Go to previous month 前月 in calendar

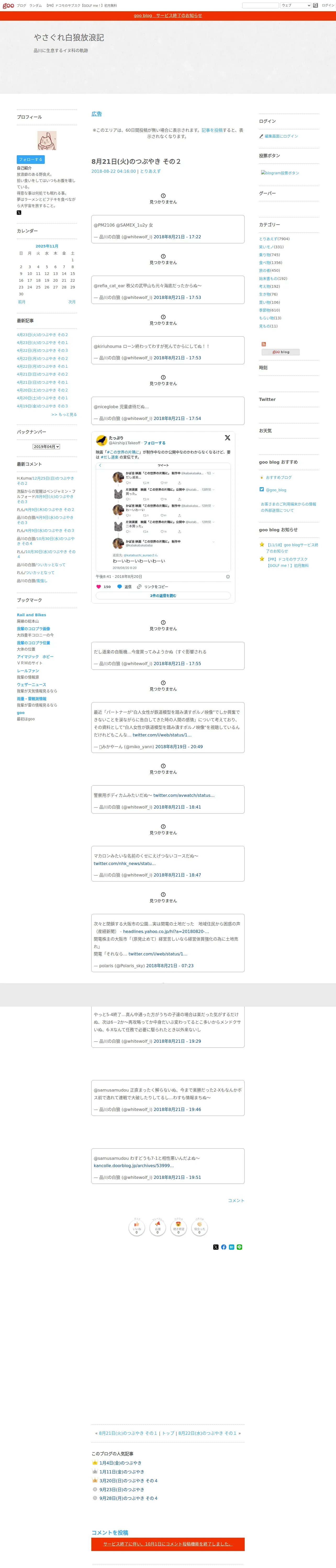pyautogui.click(x=22, y=302)
